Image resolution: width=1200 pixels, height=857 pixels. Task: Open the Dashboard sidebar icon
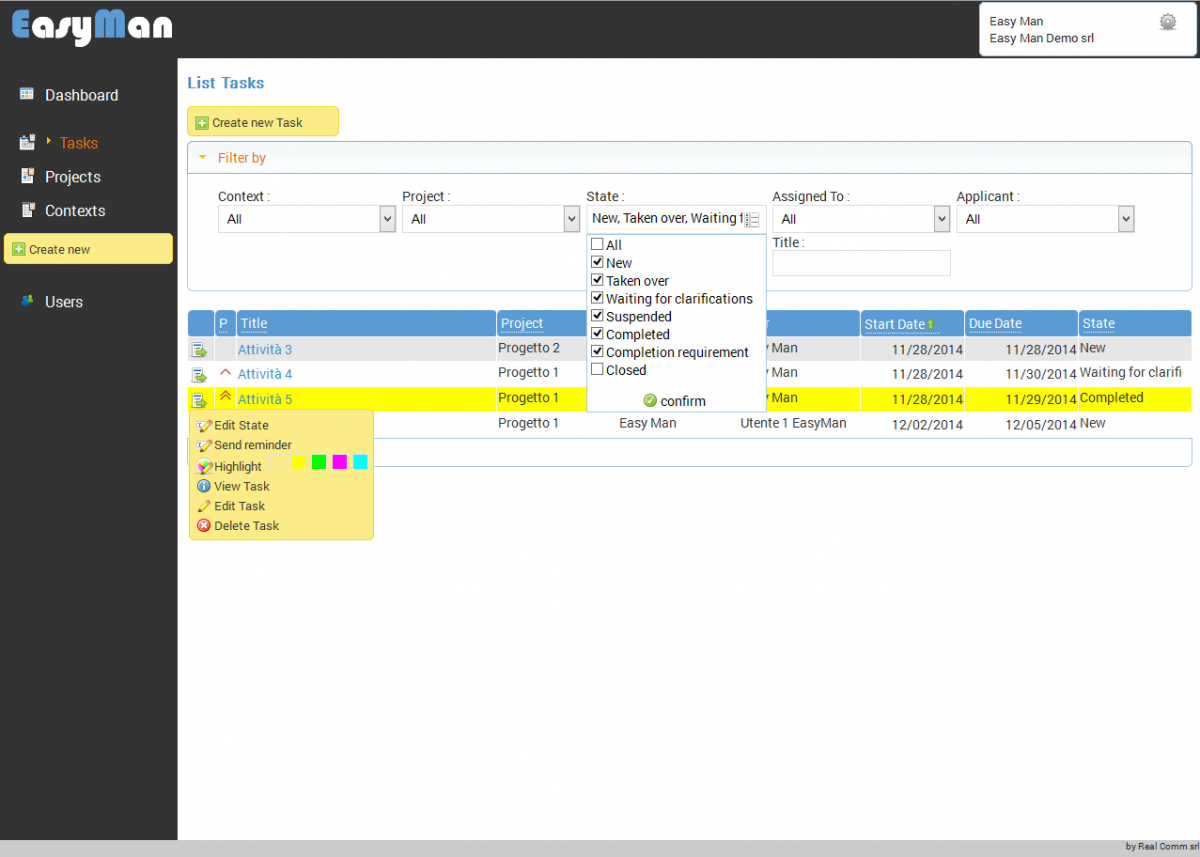[x=27, y=94]
